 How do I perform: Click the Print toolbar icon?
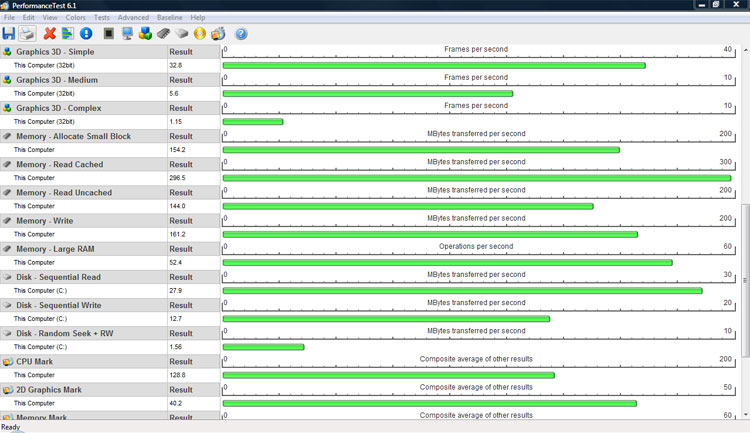pos(27,33)
